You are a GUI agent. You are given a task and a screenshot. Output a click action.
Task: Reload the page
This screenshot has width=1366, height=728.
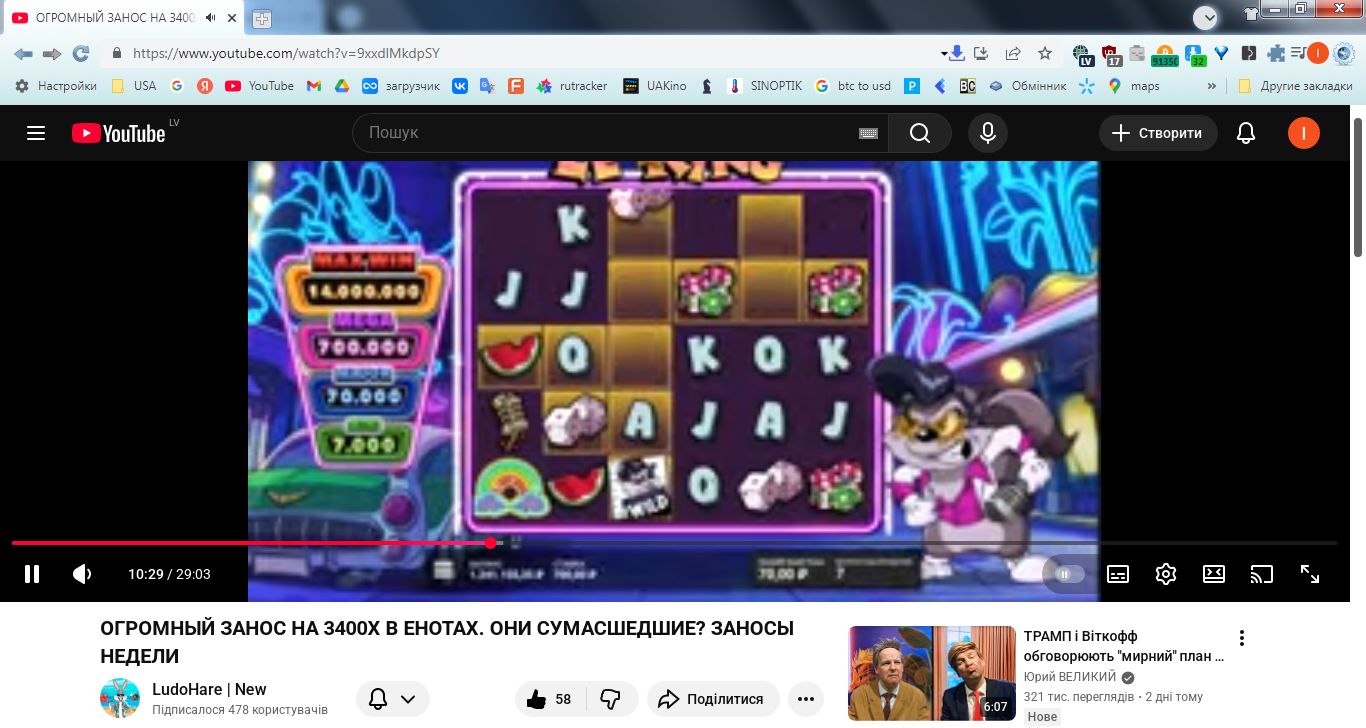click(81, 53)
